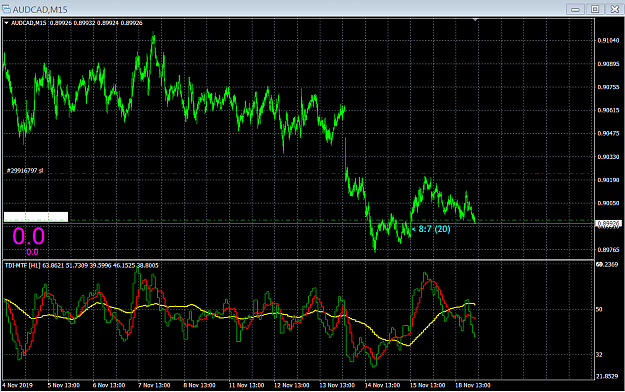Click the 15 Nov 13:00 time label

point(428,385)
